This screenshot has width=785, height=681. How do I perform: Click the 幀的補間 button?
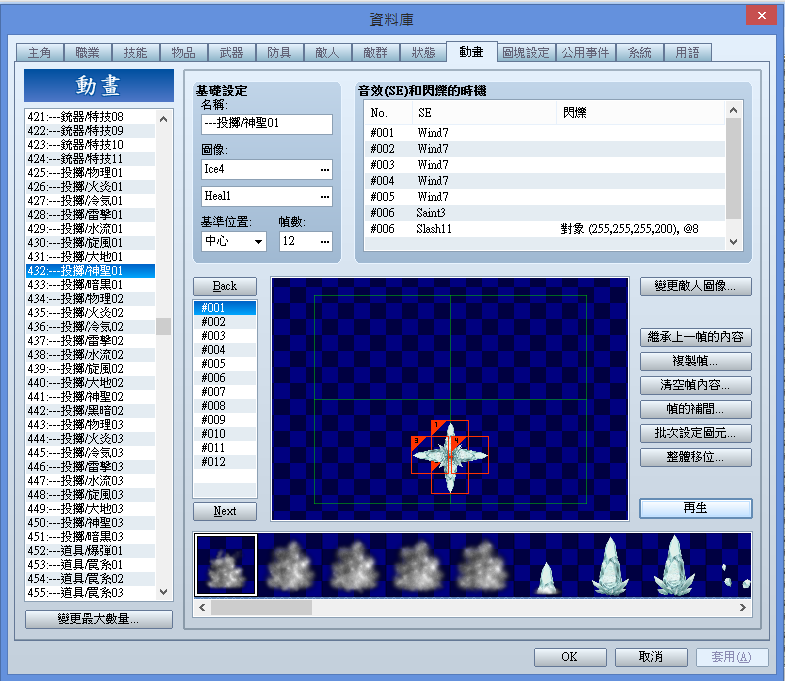click(x=695, y=409)
